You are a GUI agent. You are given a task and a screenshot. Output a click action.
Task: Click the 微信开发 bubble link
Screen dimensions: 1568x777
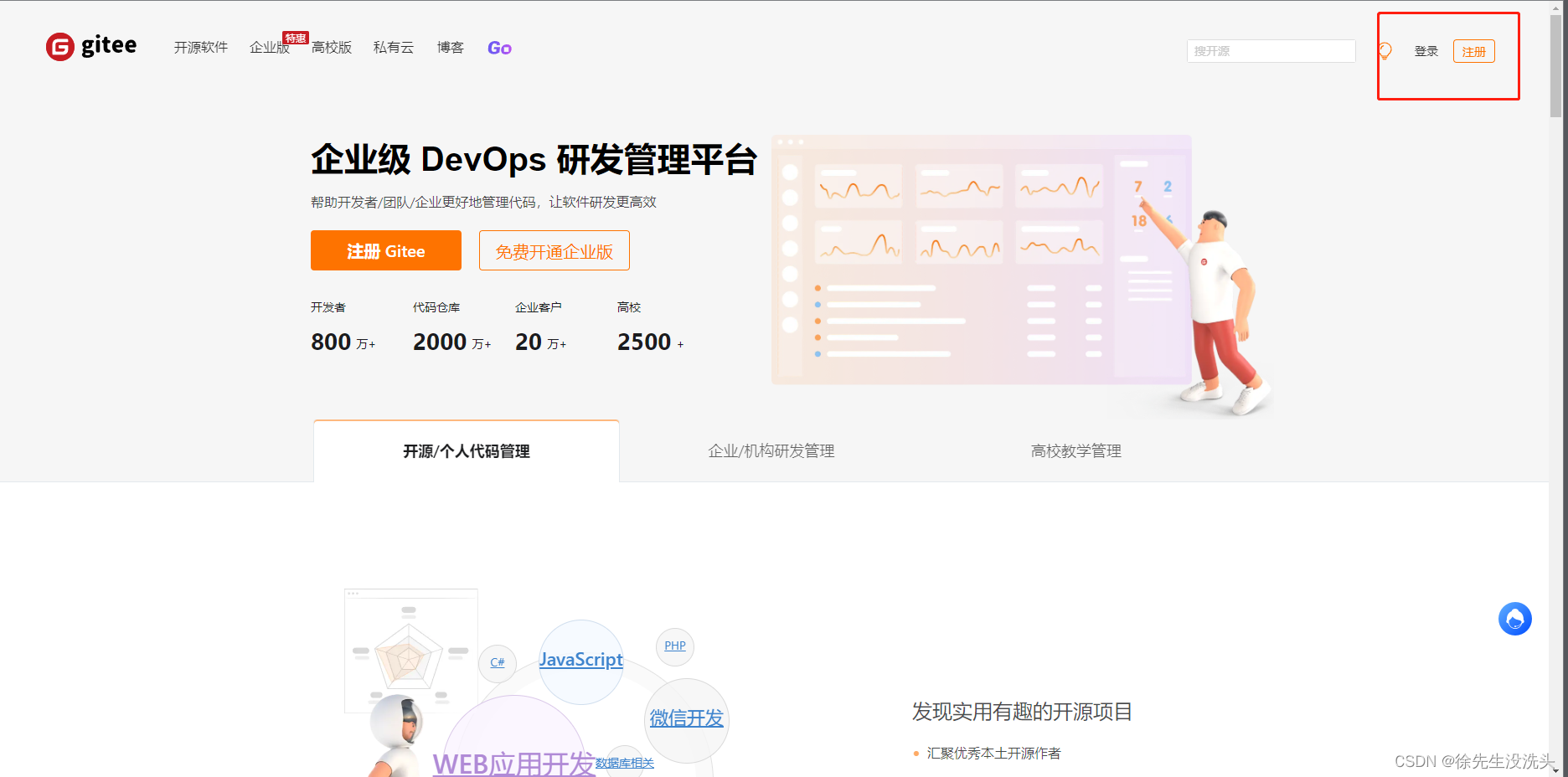pos(687,718)
